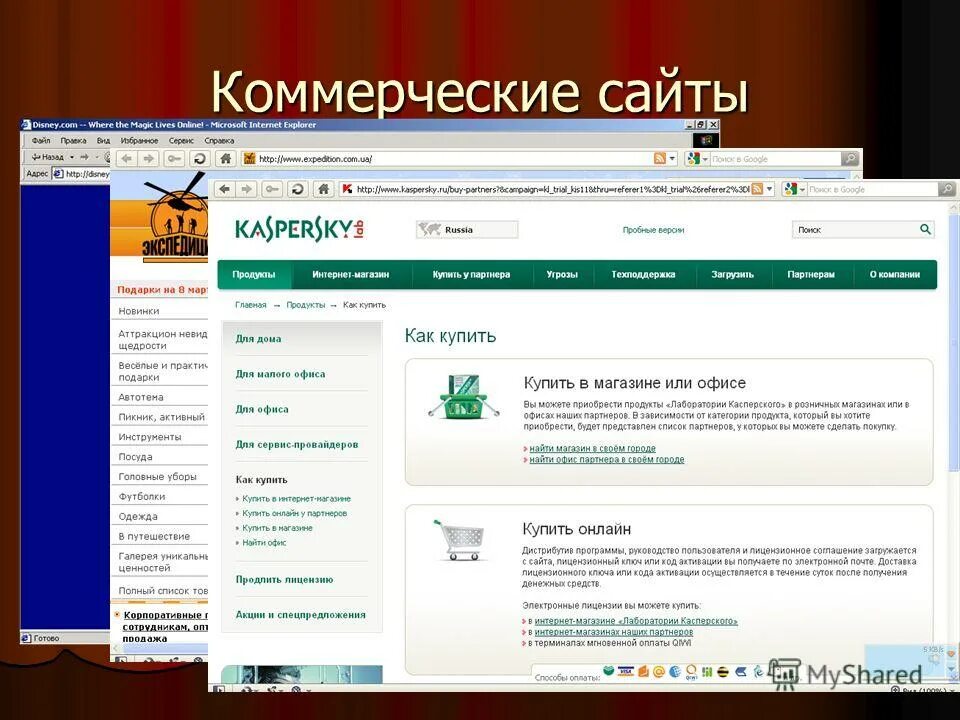Screen dimensions: 960x720
Task: Click search magnifier in Kaspersky browser search box
Action: click(x=947, y=189)
